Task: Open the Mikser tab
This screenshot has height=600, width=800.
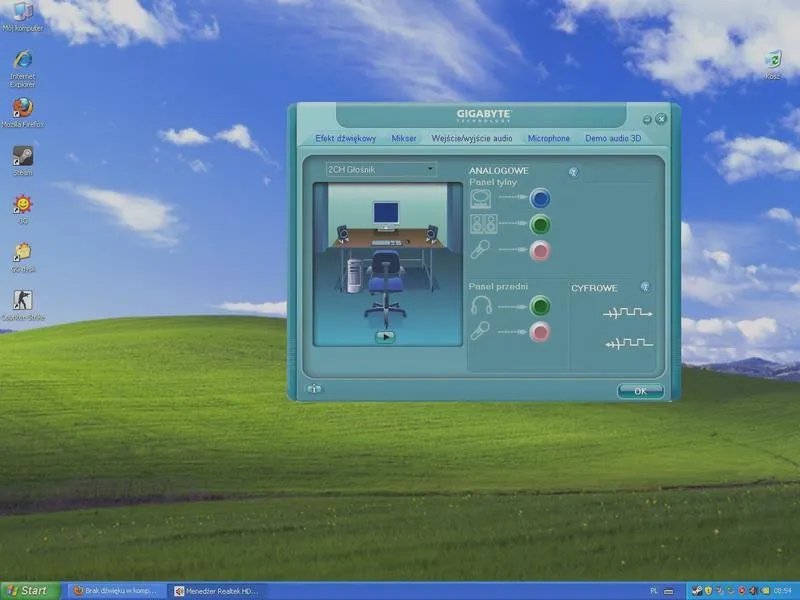Action: tap(404, 138)
